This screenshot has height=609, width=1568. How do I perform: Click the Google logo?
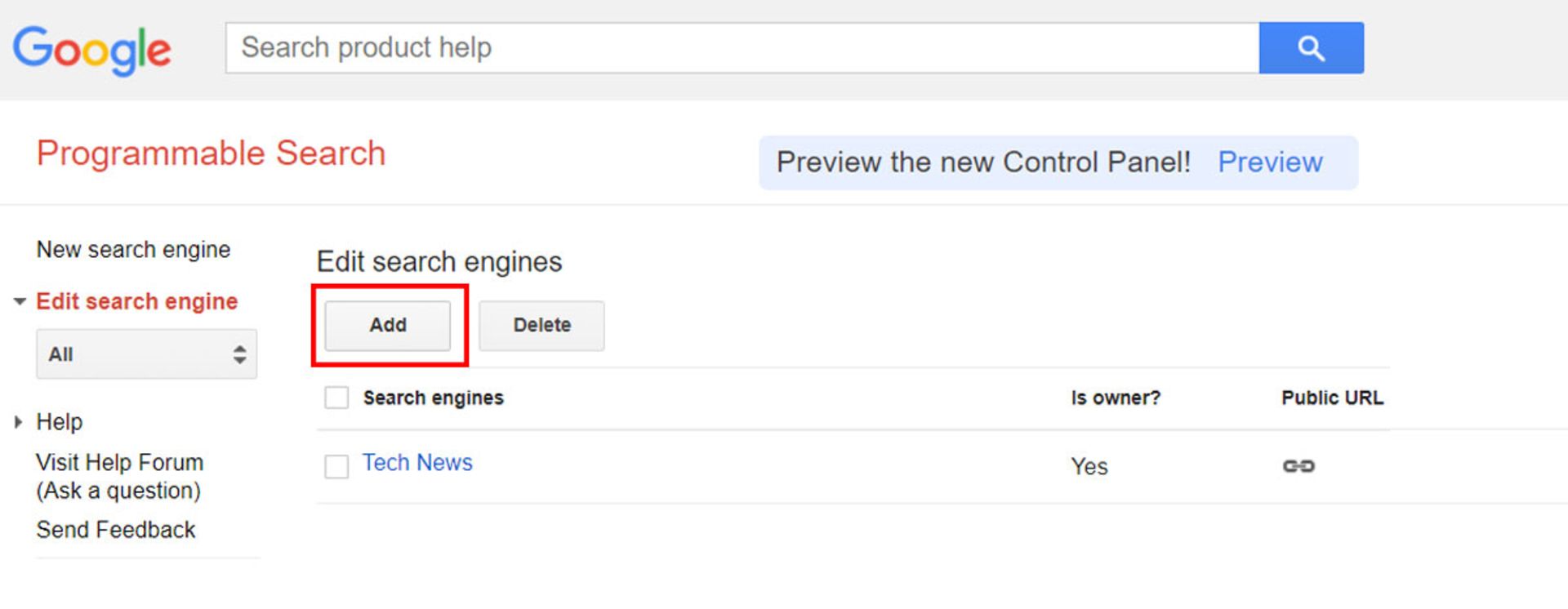91,49
